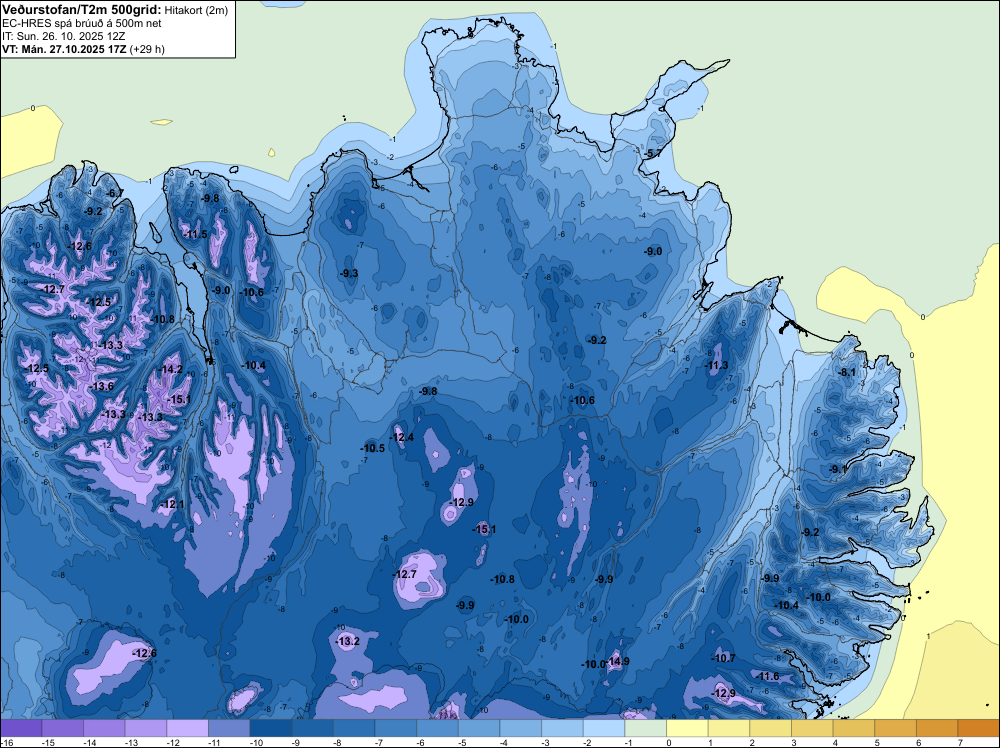Image resolution: width=1000 pixels, height=748 pixels.
Task: Click the legend label 2
Action: click(x=752, y=743)
